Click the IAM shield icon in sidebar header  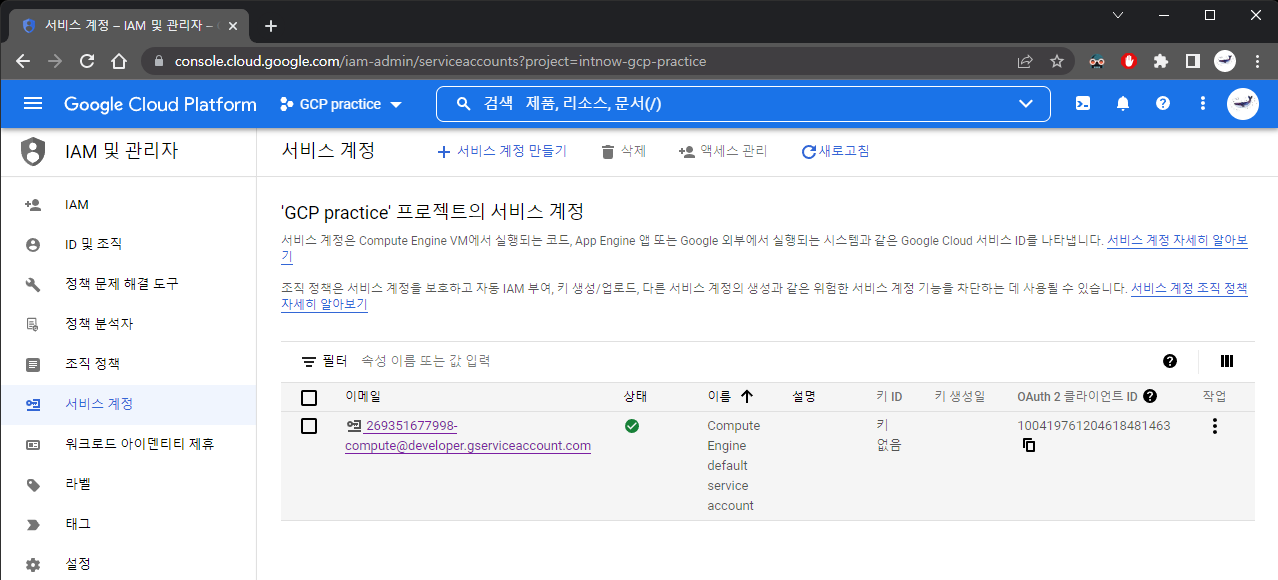coord(33,152)
